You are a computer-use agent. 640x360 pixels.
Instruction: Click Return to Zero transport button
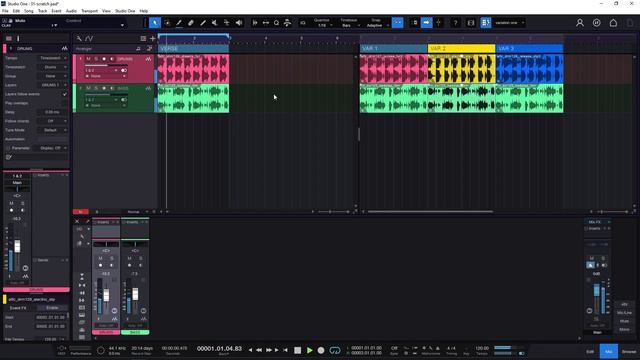click(x=285, y=350)
